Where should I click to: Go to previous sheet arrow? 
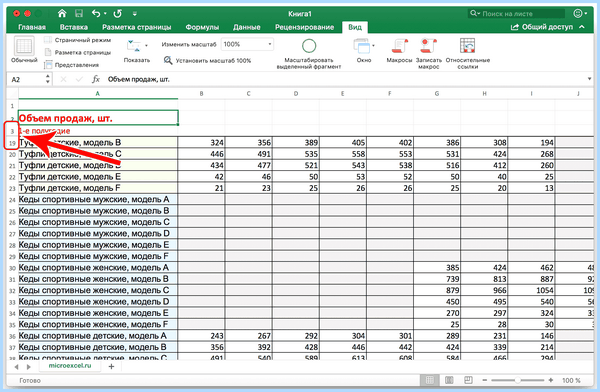16,367
